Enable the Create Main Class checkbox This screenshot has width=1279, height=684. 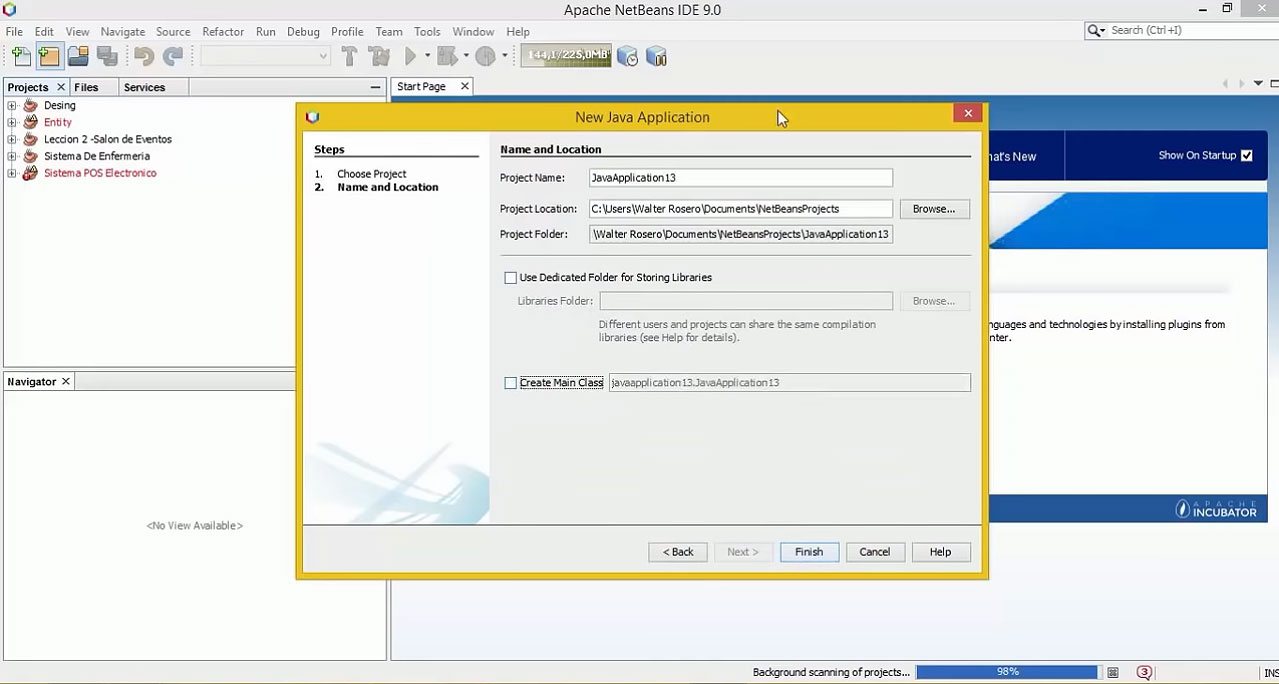(x=511, y=383)
